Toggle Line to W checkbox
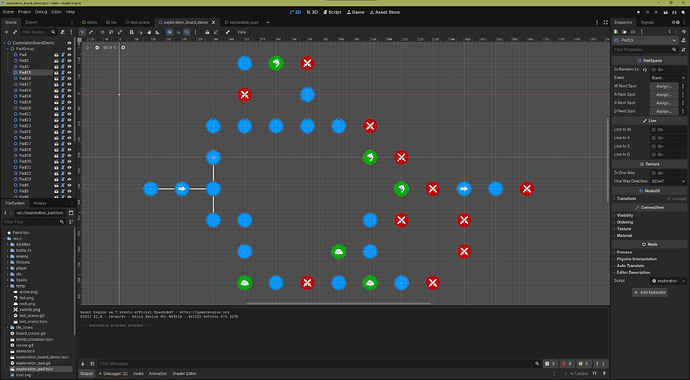This screenshot has width=690, height=380. pos(653,130)
